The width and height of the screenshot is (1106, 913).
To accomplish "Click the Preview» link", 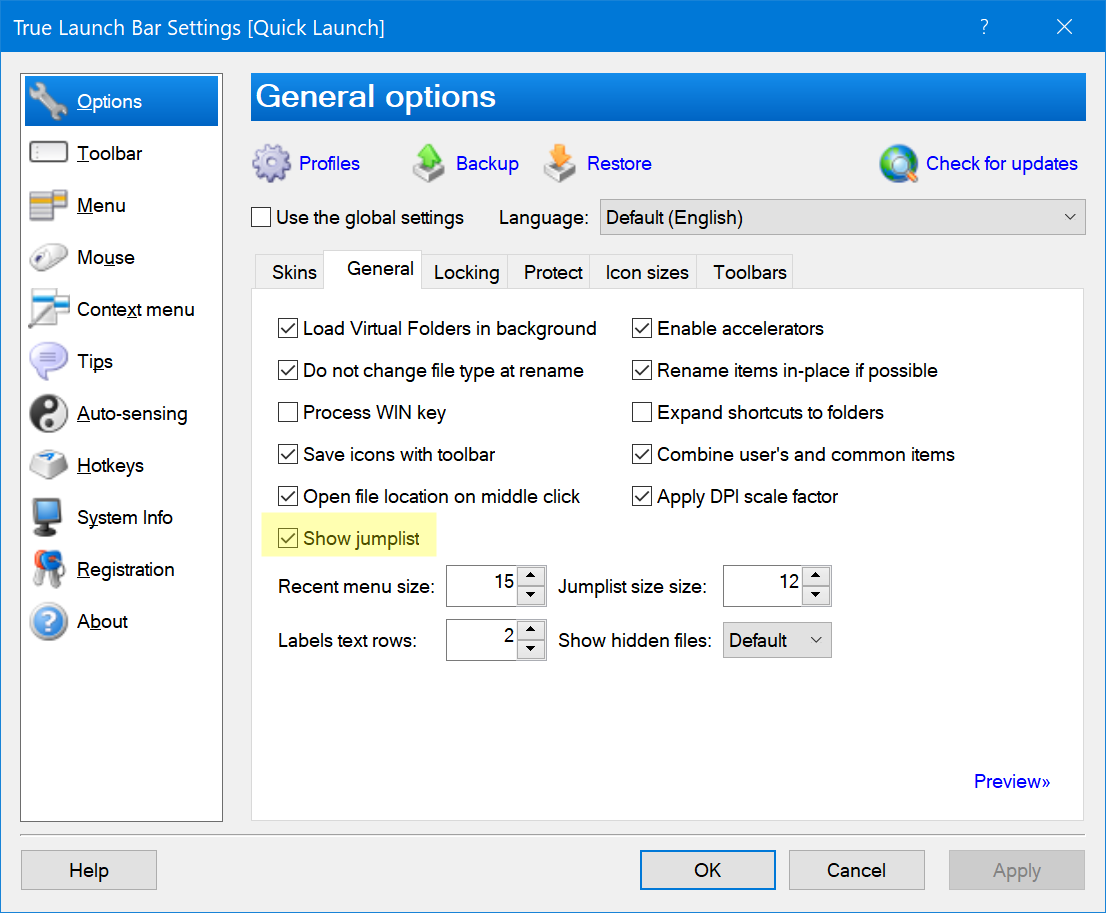I will [x=1011, y=781].
